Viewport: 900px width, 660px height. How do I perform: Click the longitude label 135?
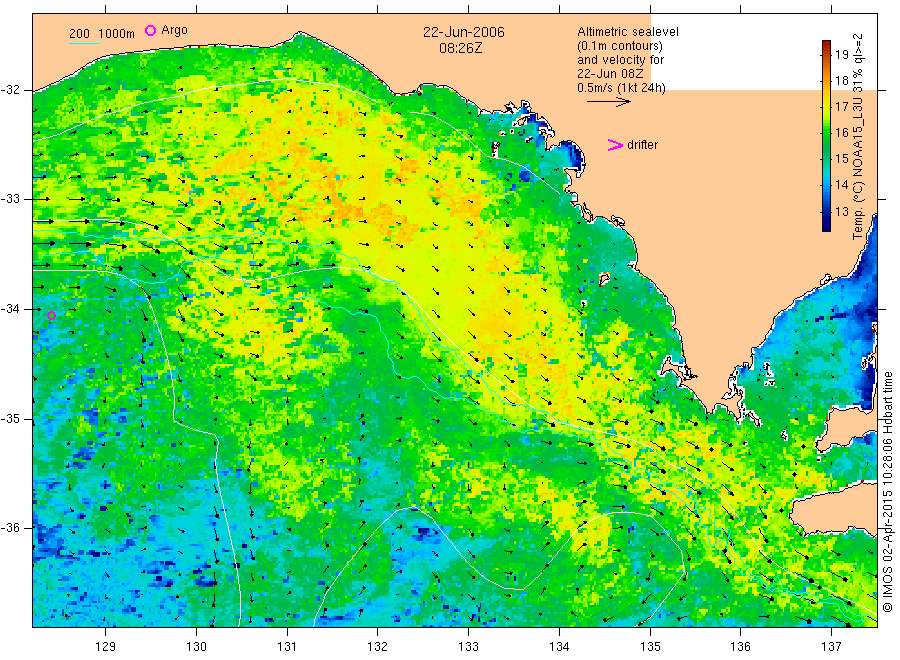(650, 647)
